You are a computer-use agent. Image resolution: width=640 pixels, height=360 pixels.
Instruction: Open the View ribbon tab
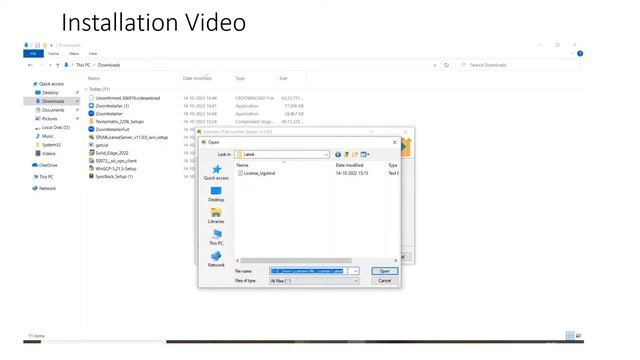93,53
